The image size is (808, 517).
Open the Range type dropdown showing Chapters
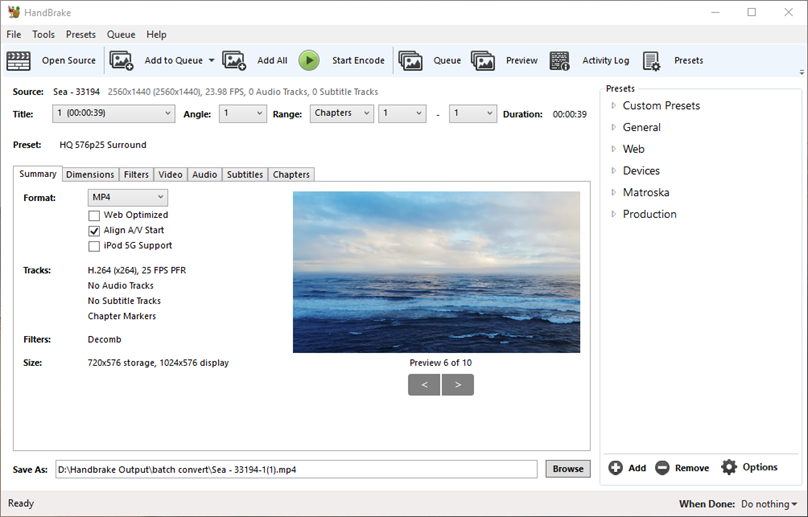pyautogui.click(x=341, y=113)
